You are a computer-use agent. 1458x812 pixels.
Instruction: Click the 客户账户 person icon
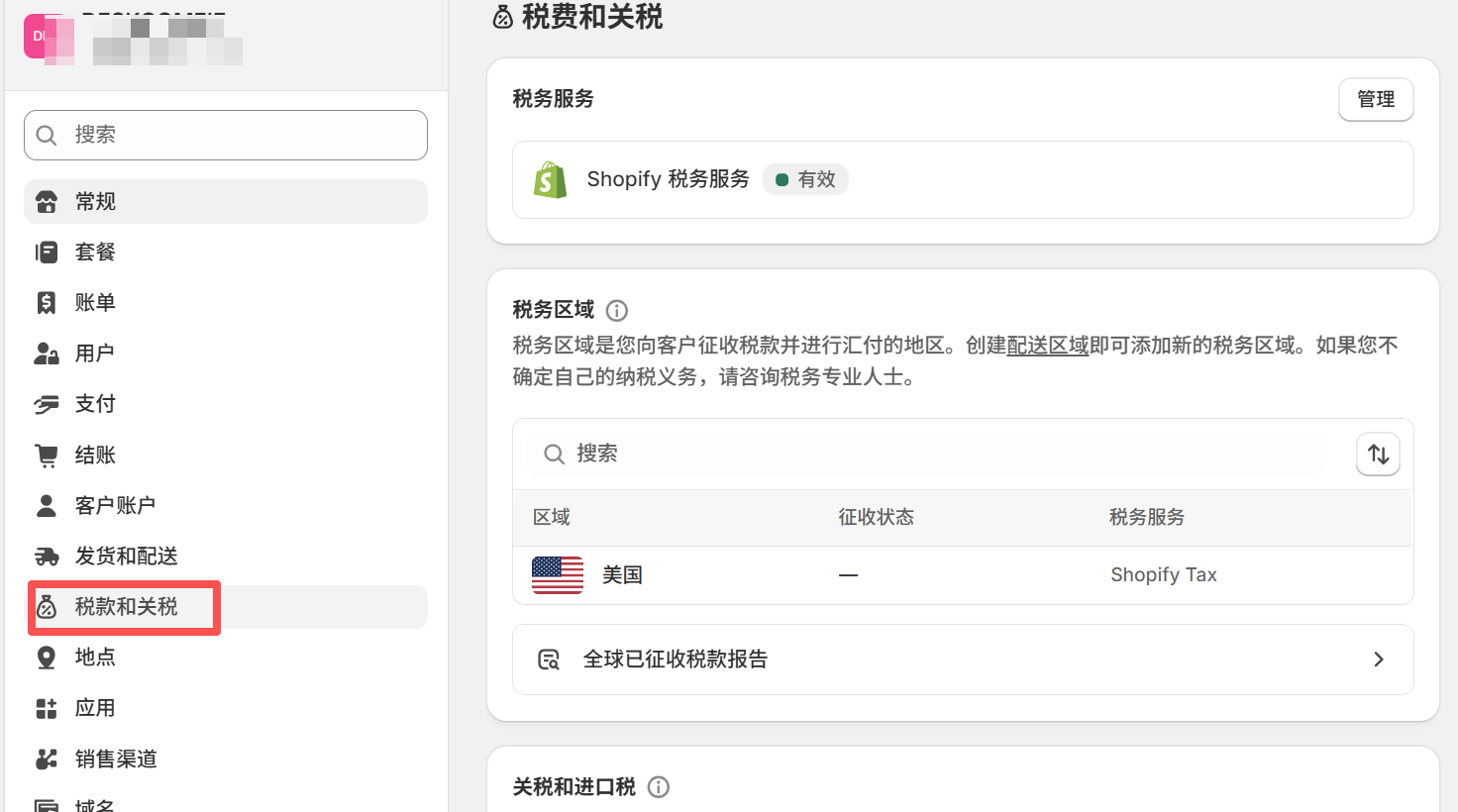click(47, 506)
